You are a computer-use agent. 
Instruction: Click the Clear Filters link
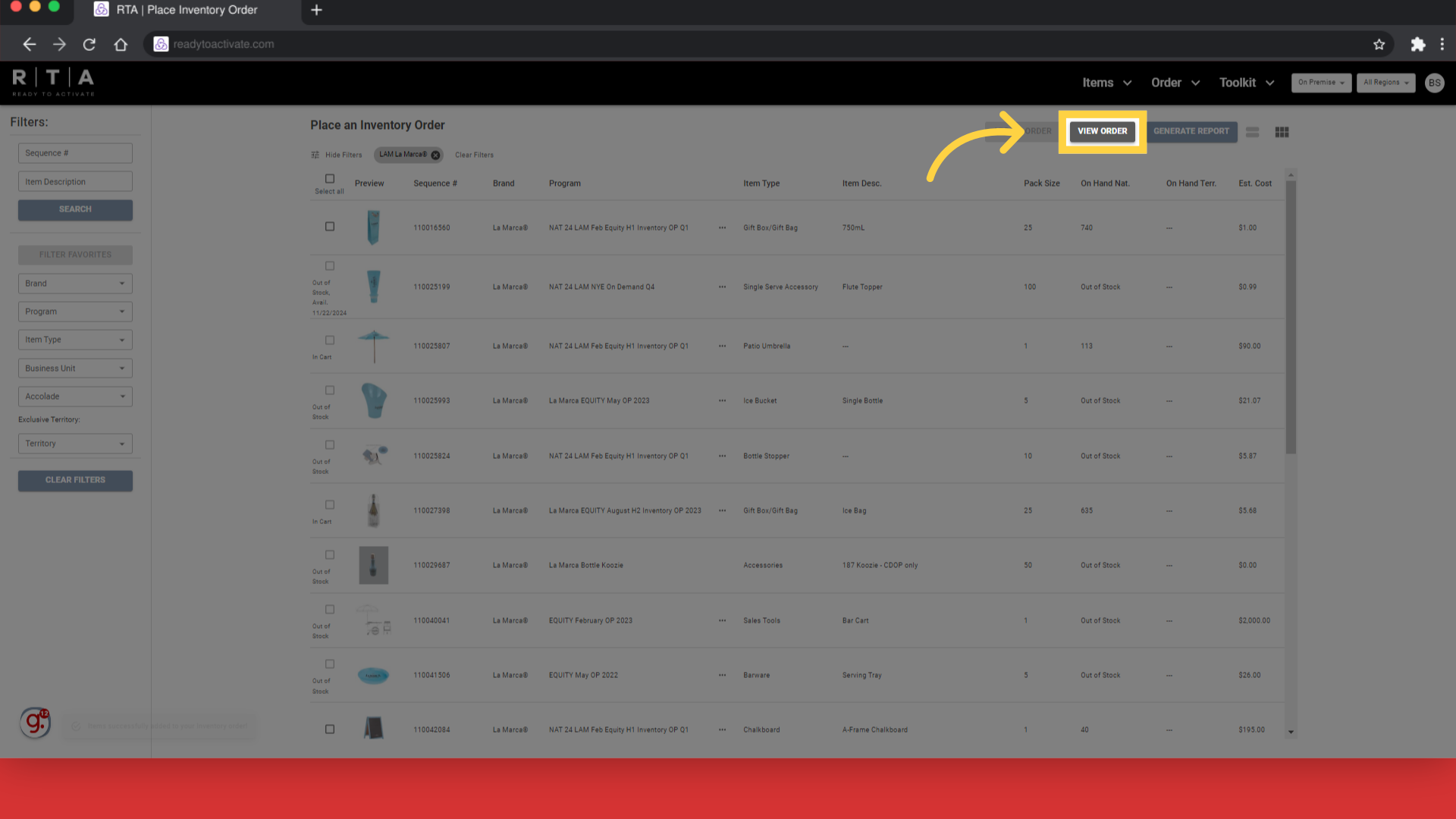click(x=474, y=155)
